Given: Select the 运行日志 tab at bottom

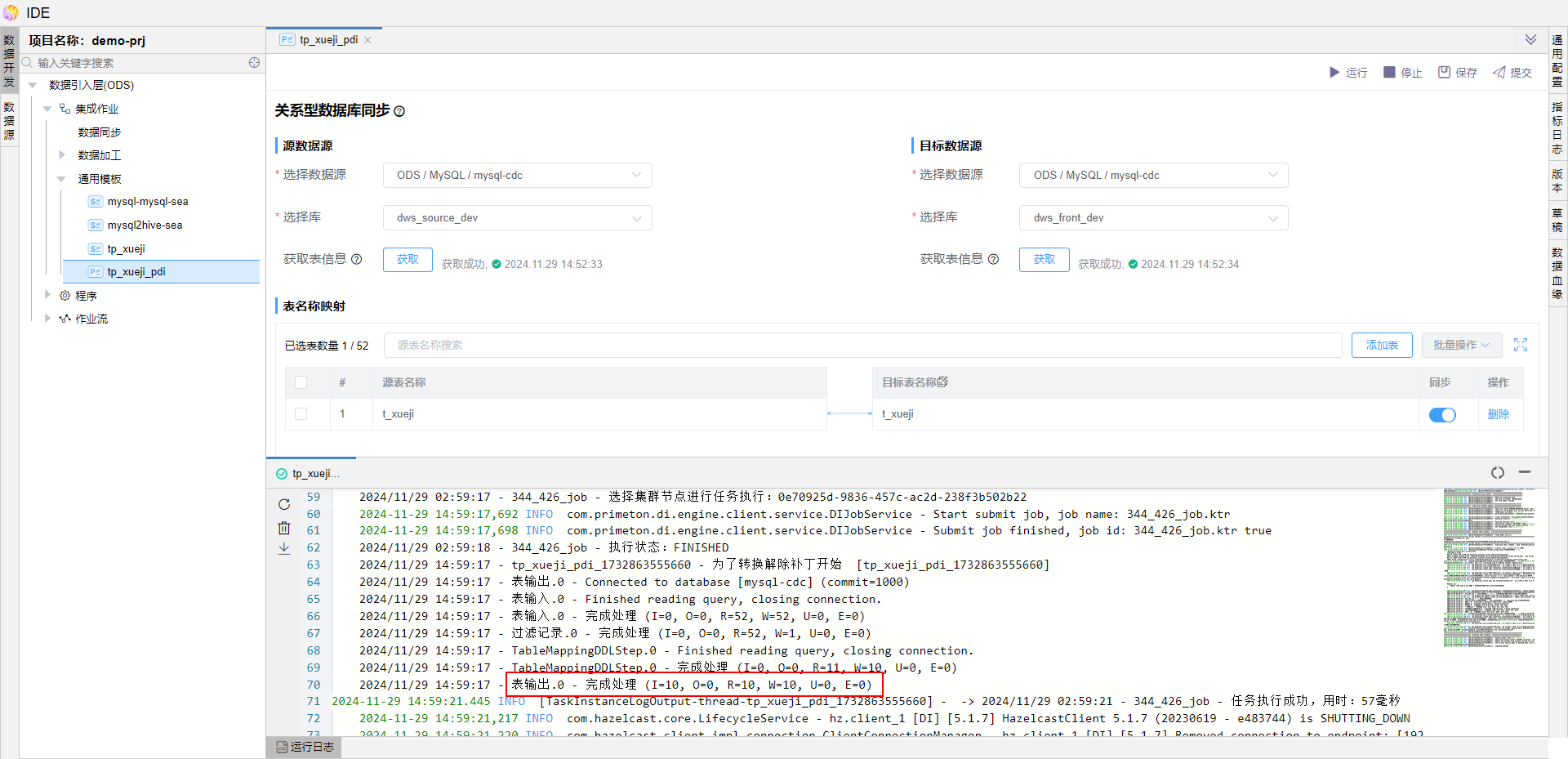Looking at the screenshot, I should [305, 747].
